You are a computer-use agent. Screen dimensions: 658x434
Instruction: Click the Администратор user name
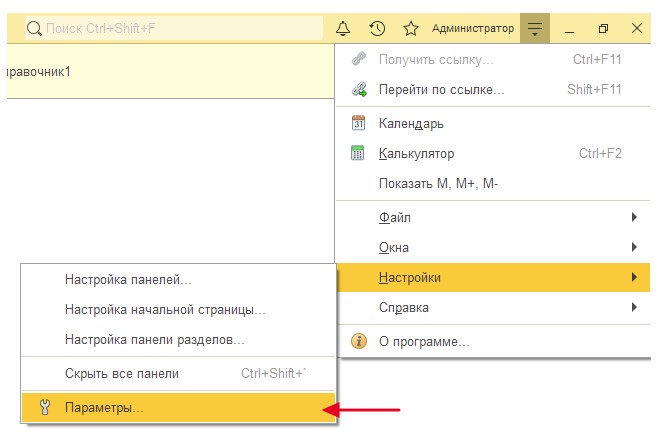click(472, 29)
